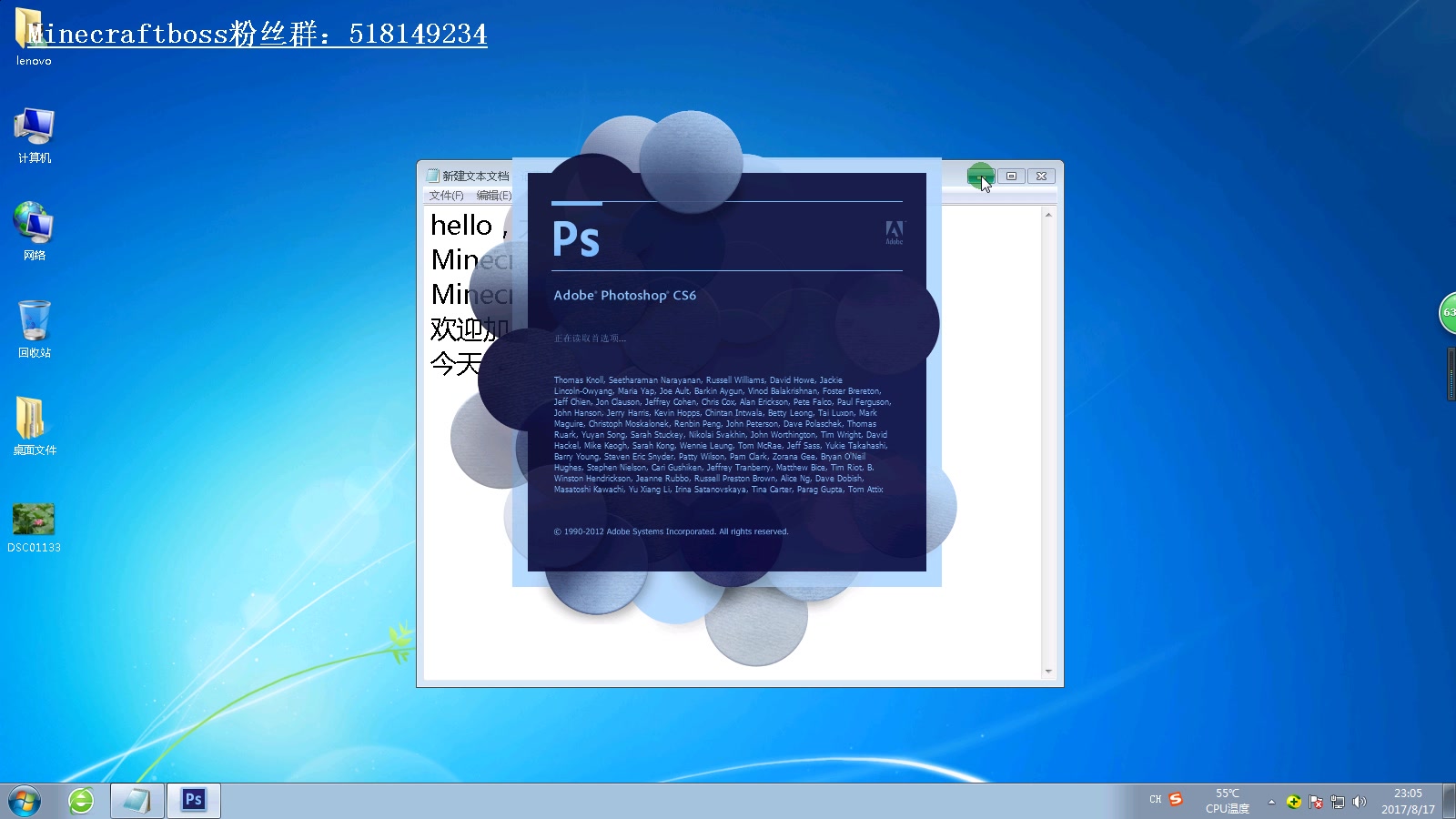
Task: Click the green 360 speed ball showing 63
Action: coord(1449,313)
